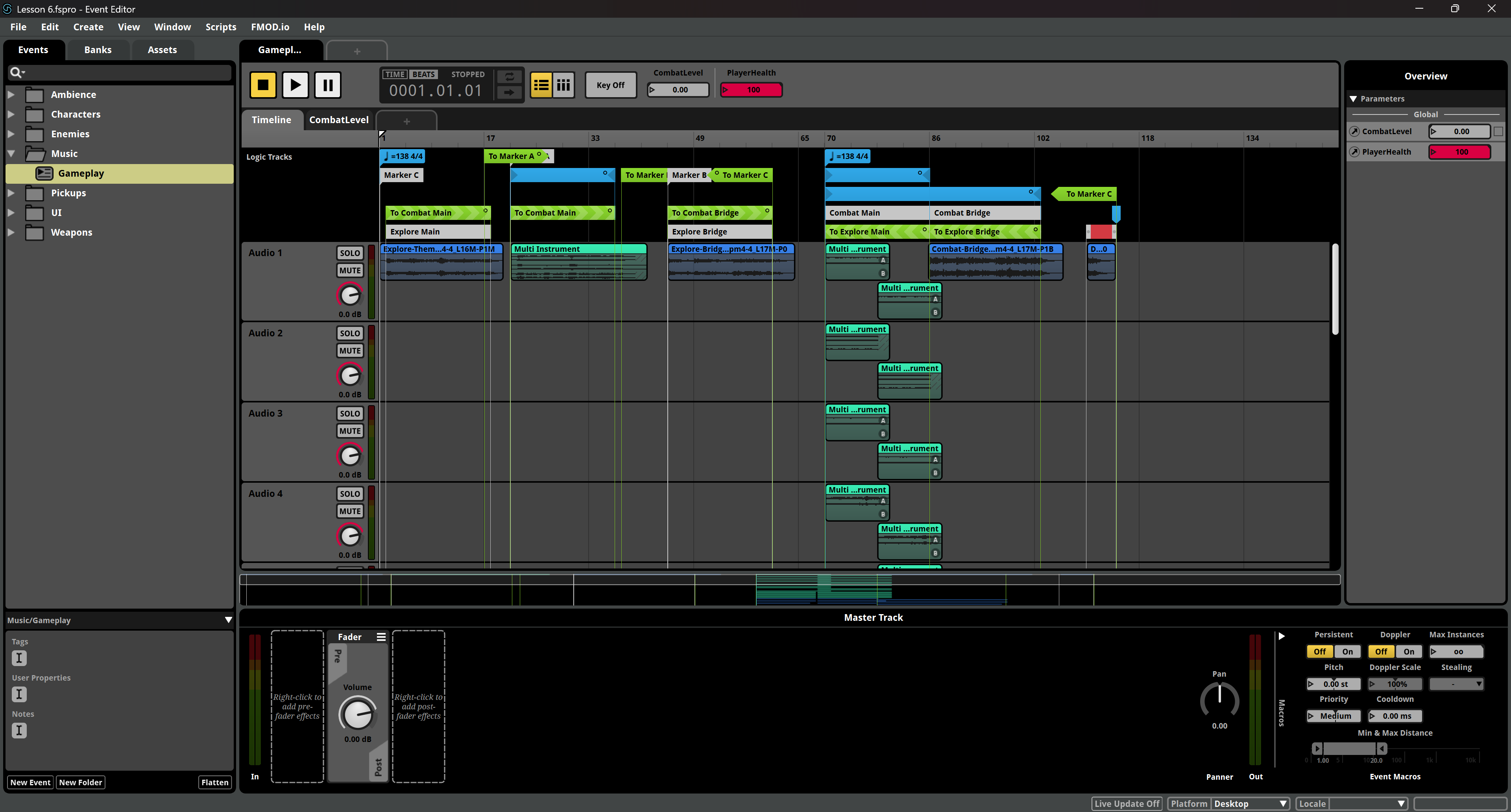Open the Scripts menu

[220, 27]
